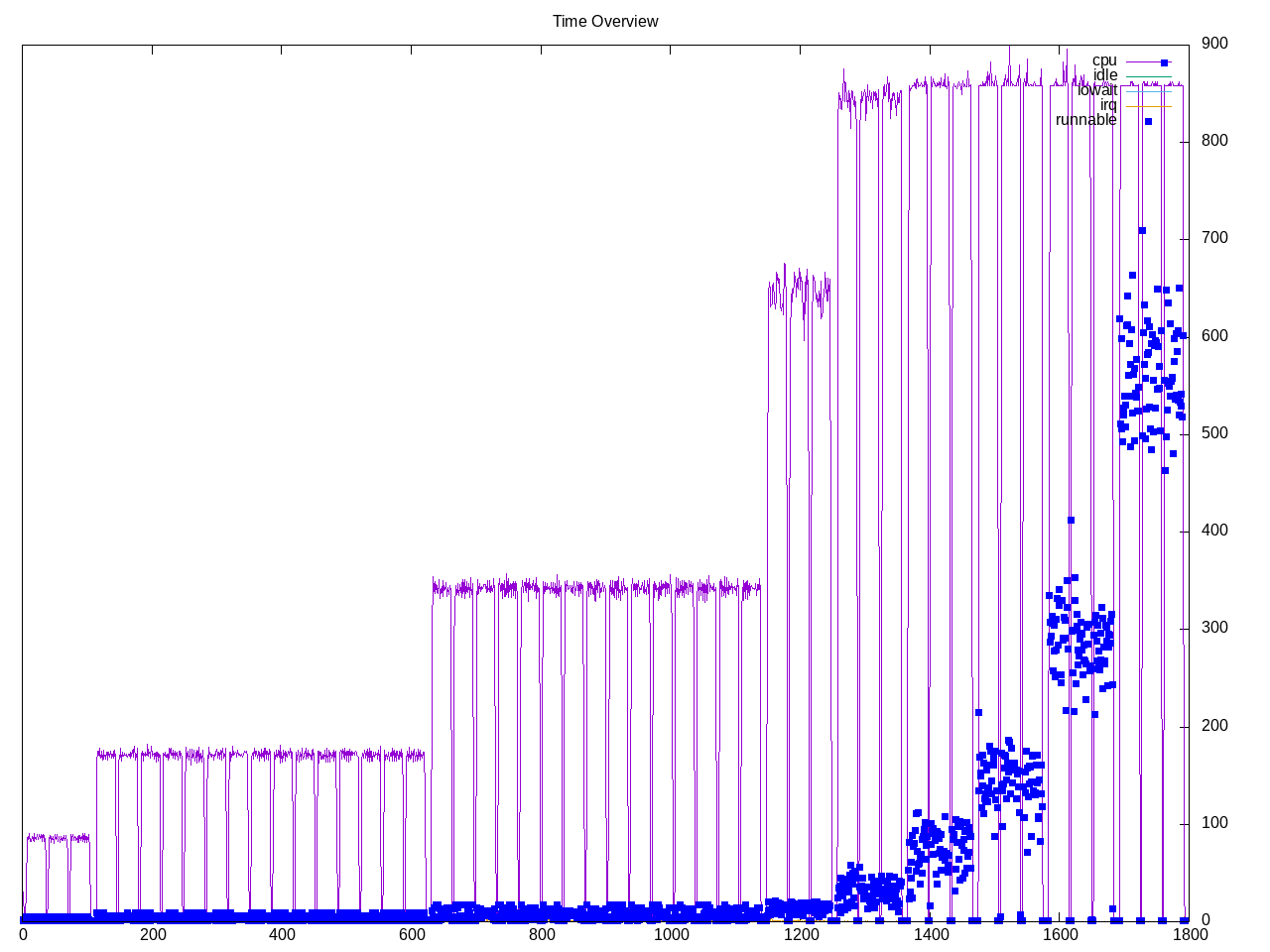The image size is (1270, 952).
Task: Click the green idle legend line sample
Action: pos(1148,76)
